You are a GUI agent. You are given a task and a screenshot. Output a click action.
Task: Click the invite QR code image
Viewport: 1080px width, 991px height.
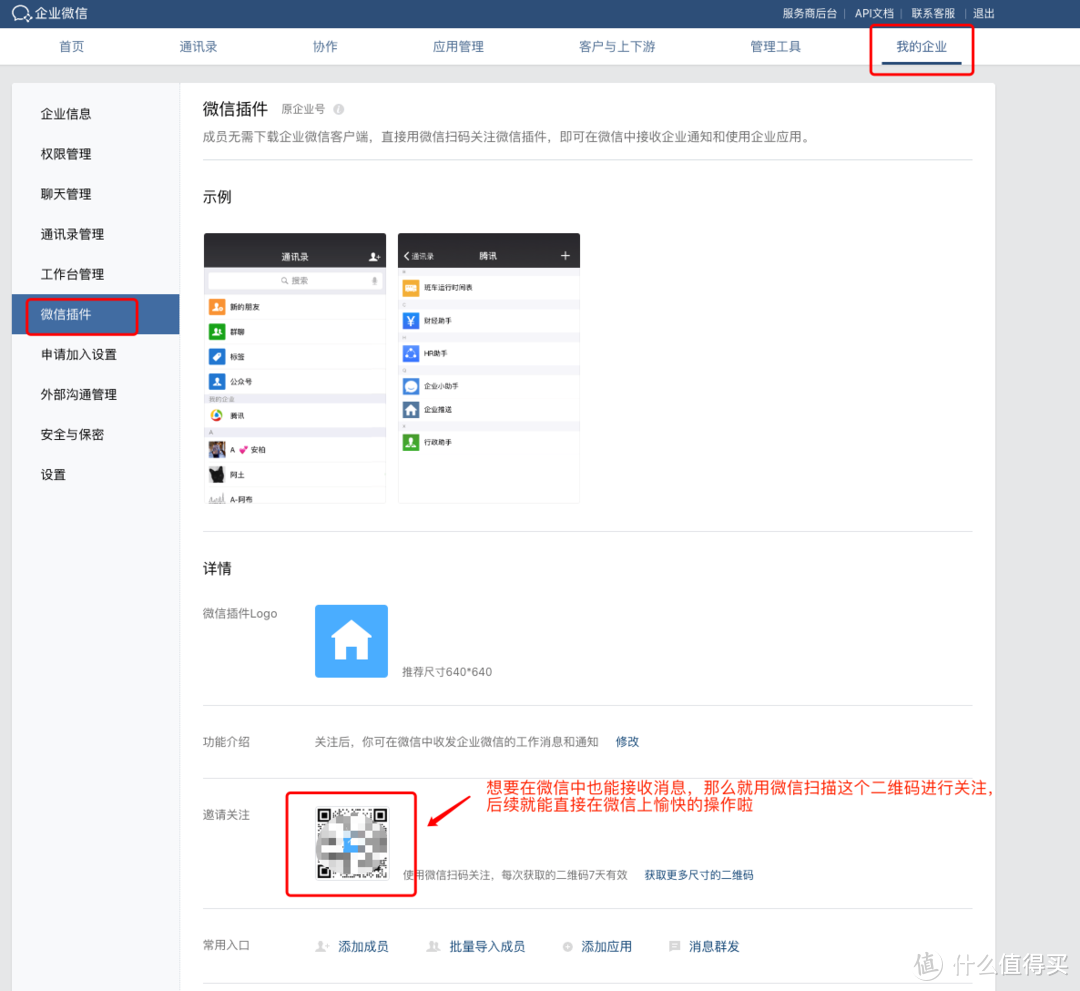351,843
